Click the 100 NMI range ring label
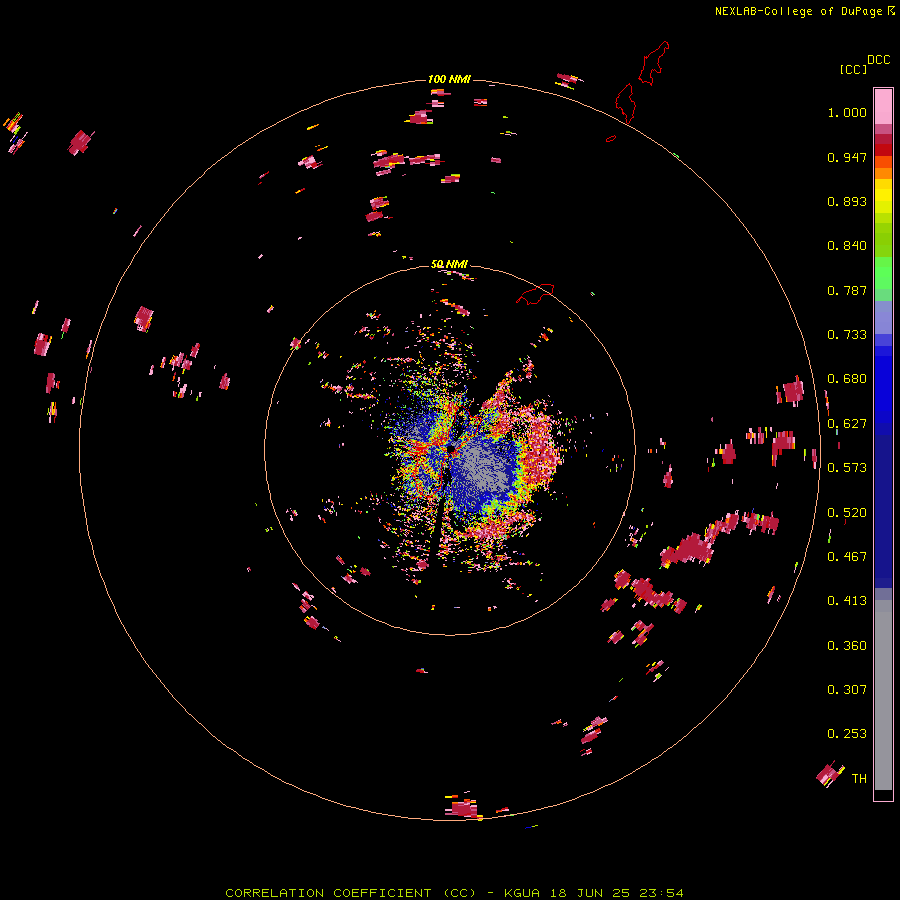Image resolution: width=900 pixels, height=900 pixels. point(449,79)
